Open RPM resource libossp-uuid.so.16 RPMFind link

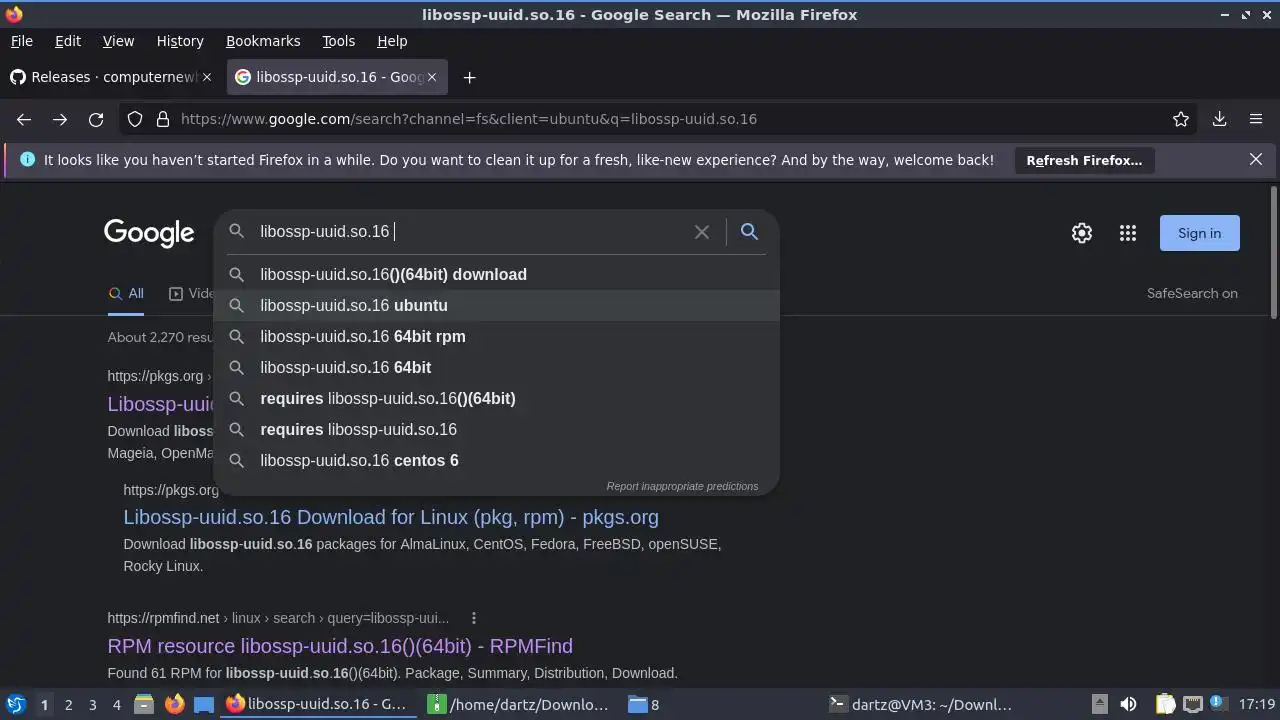(340, 646)
